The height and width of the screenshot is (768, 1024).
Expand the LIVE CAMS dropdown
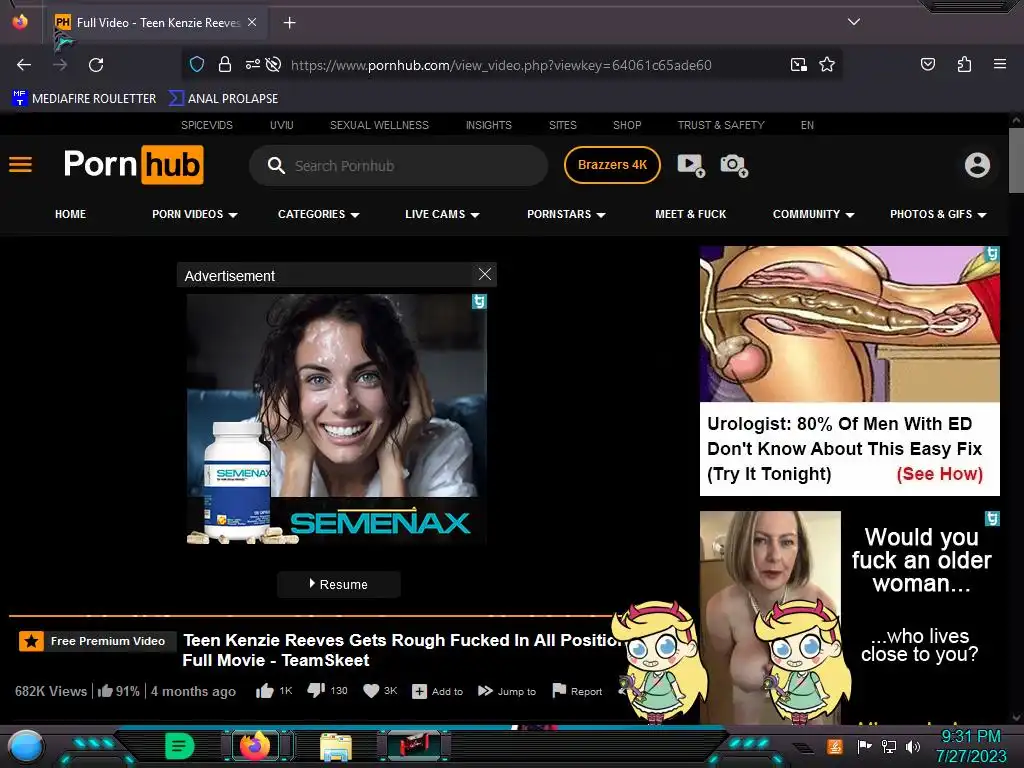[442, 214]
